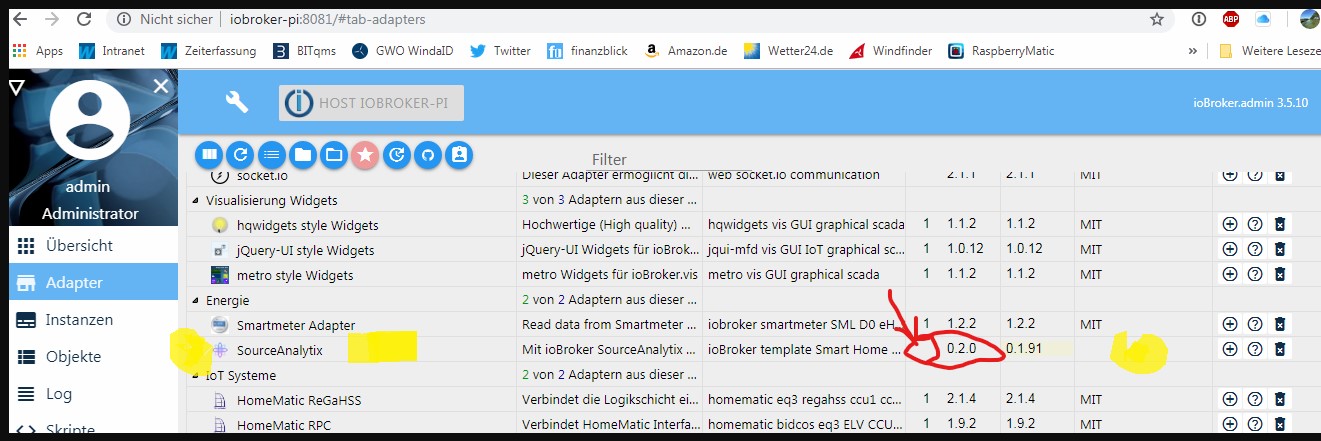Image resolution: width=1321 pixels, height=441 pixels.
Task: Delete the Smartmeter Adapter via trash icon
Action: (1278, 324)
